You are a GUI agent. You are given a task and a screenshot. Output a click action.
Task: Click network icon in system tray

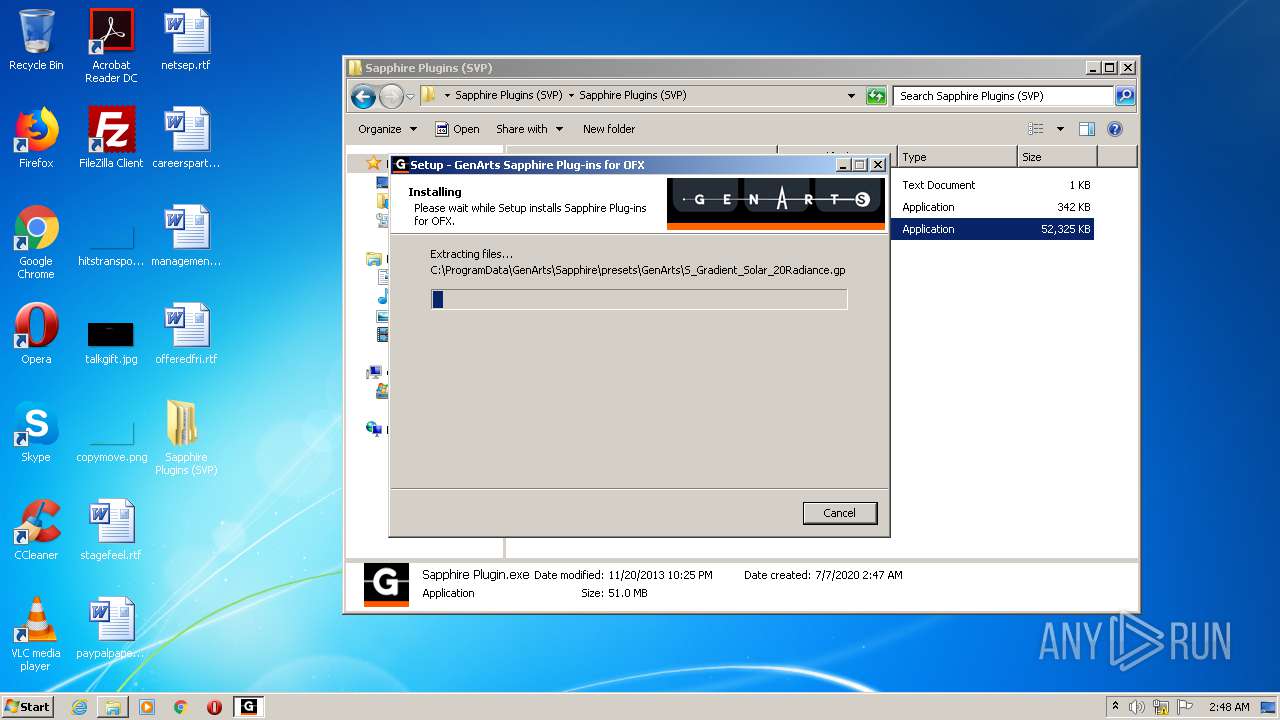1161,707
